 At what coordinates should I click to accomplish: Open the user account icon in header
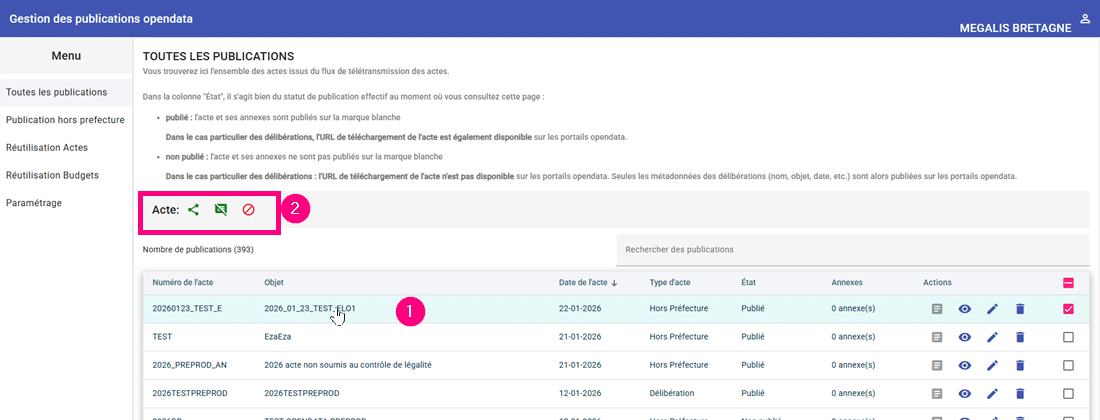coord(1085,19)
